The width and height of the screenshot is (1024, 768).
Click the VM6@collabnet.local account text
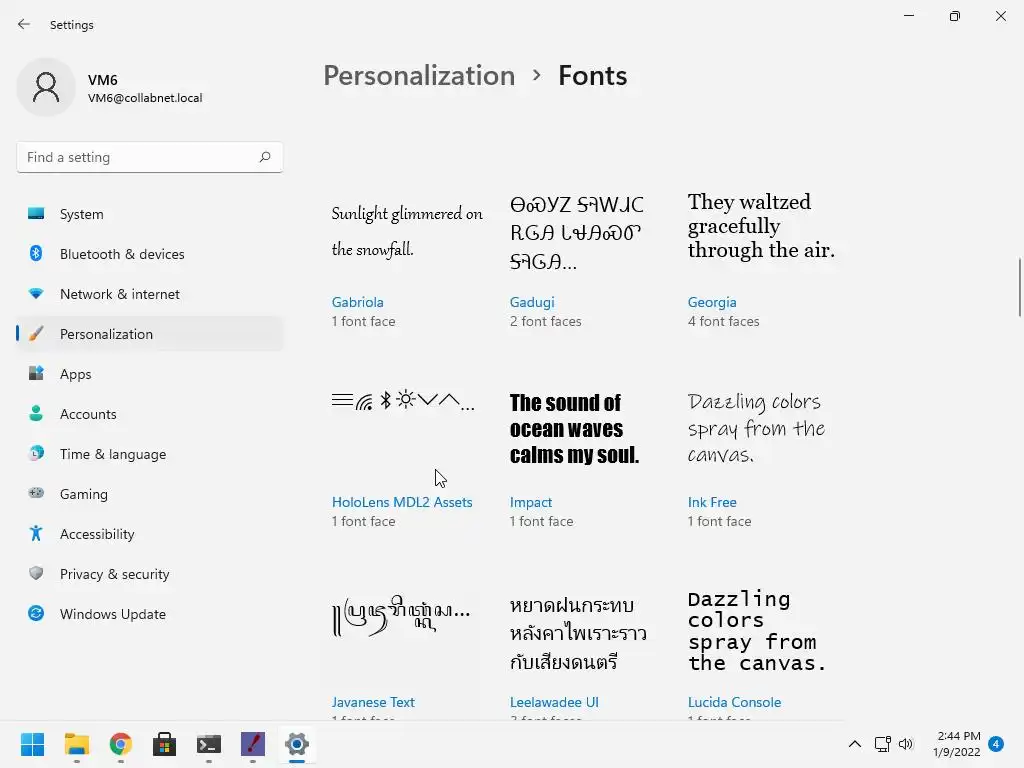tap(145, 98)
